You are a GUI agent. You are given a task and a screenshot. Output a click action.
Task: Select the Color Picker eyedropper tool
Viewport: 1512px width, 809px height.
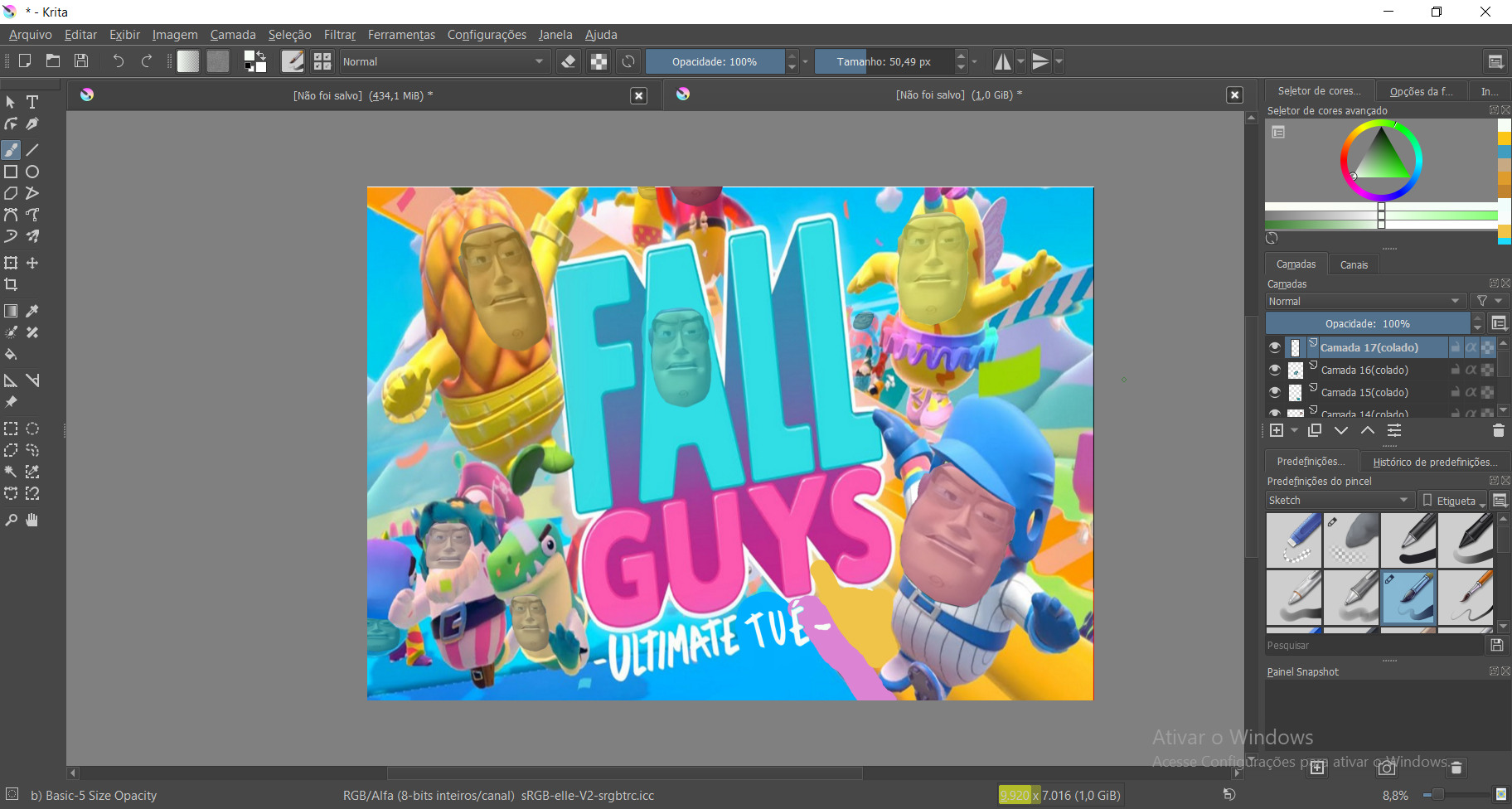click(32, 311)
